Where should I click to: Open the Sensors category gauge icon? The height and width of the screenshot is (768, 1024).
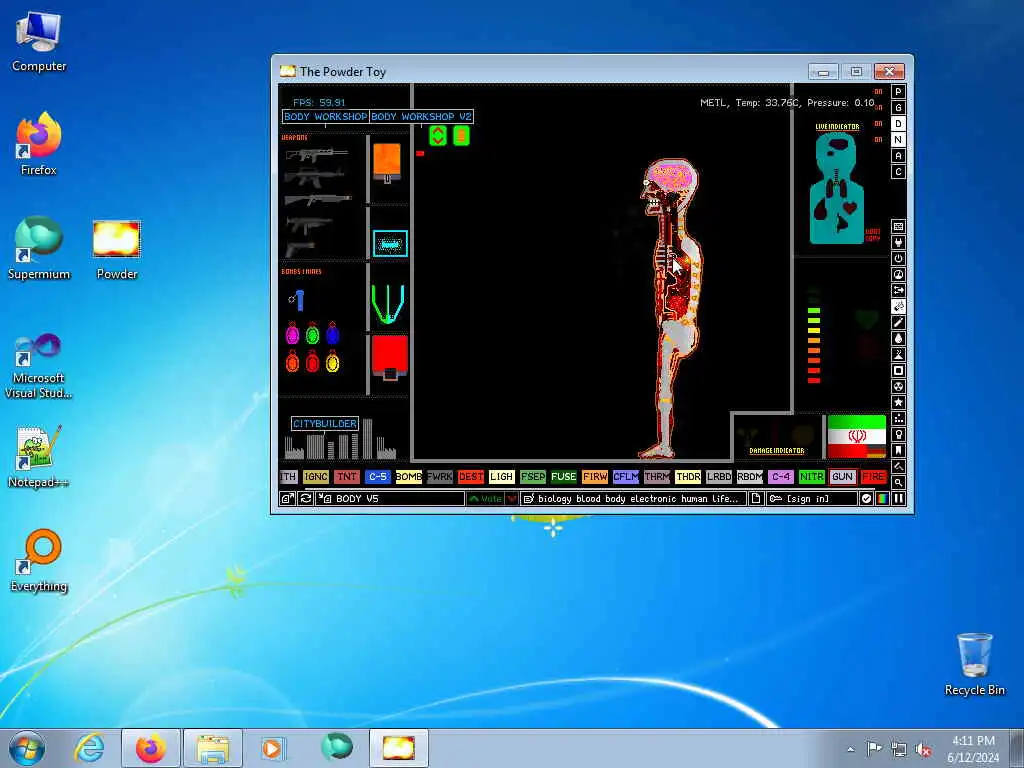898,274
